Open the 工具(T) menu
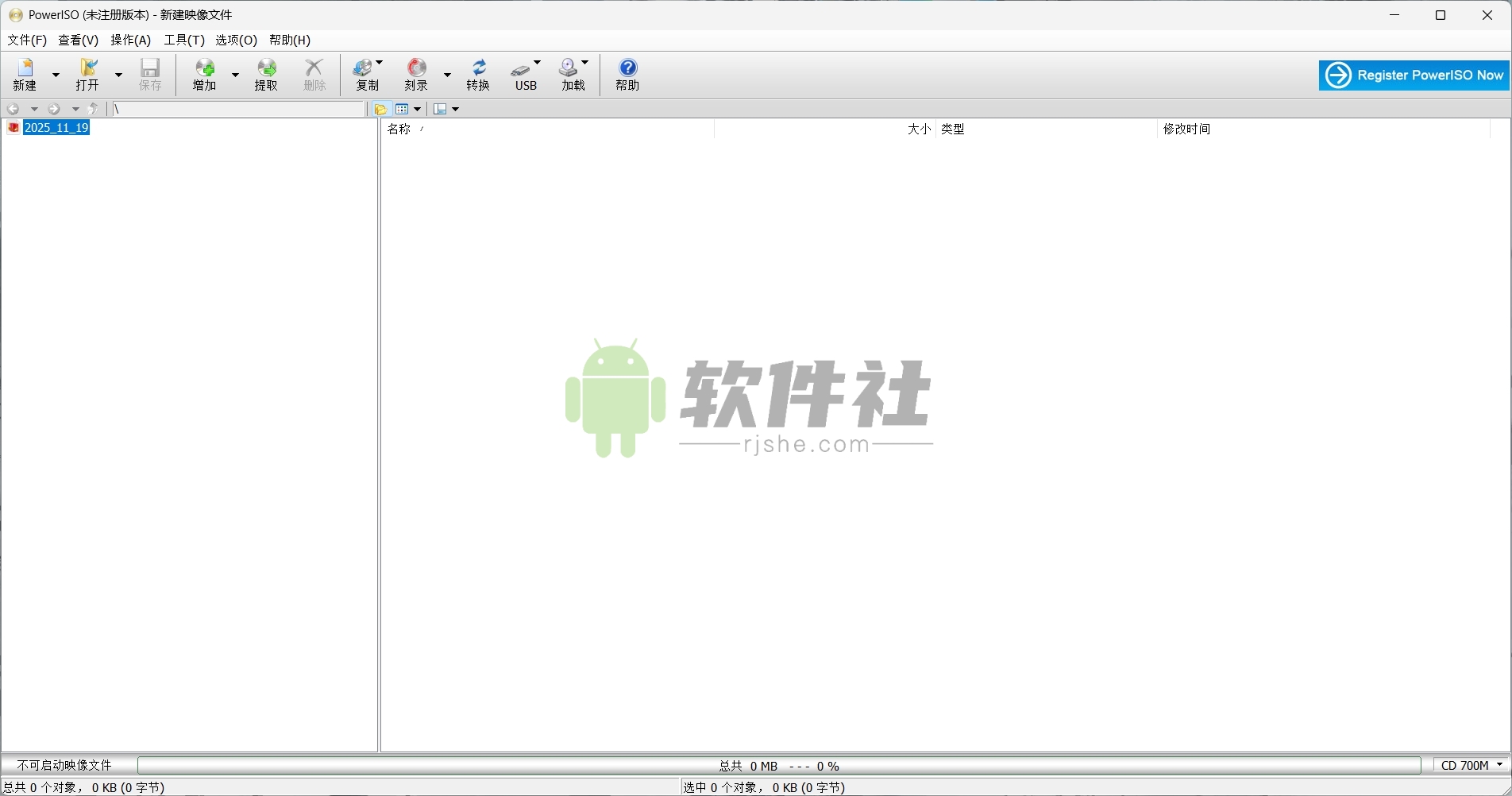Viewport: 1512px width, 796px height. tap(183, 40)
